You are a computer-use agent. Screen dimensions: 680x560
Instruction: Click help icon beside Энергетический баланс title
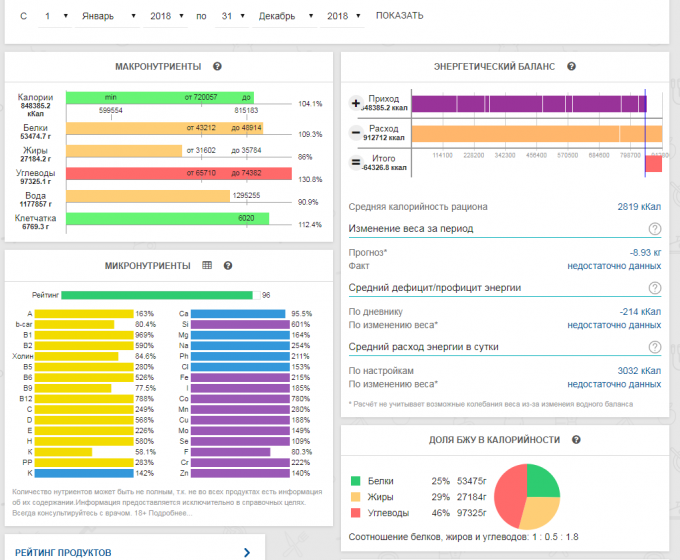coord(572,66)
